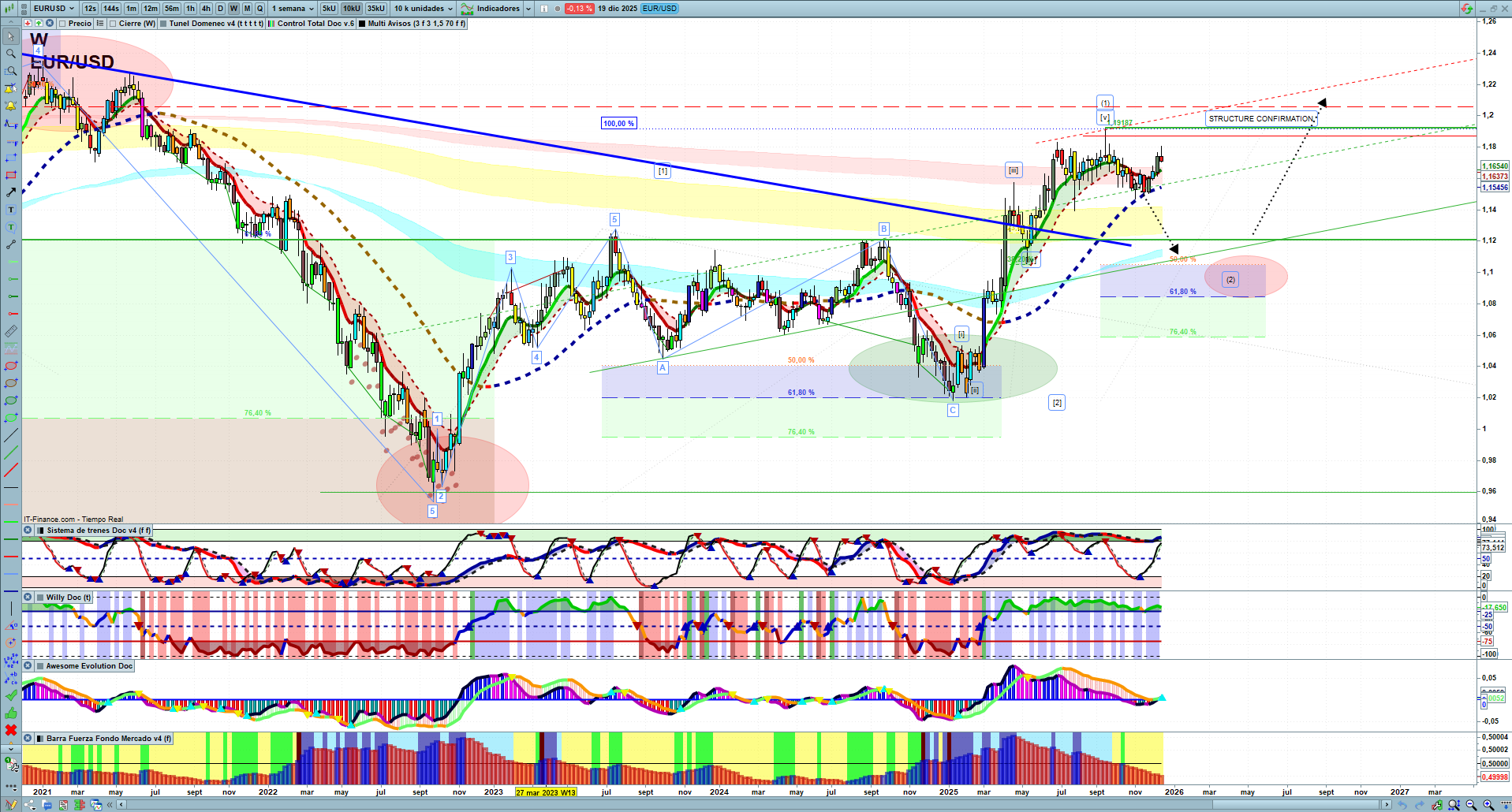Click the Control Total Doc color swatch
This screenshot has height=812, width=1512.
[x=271, y=24]
